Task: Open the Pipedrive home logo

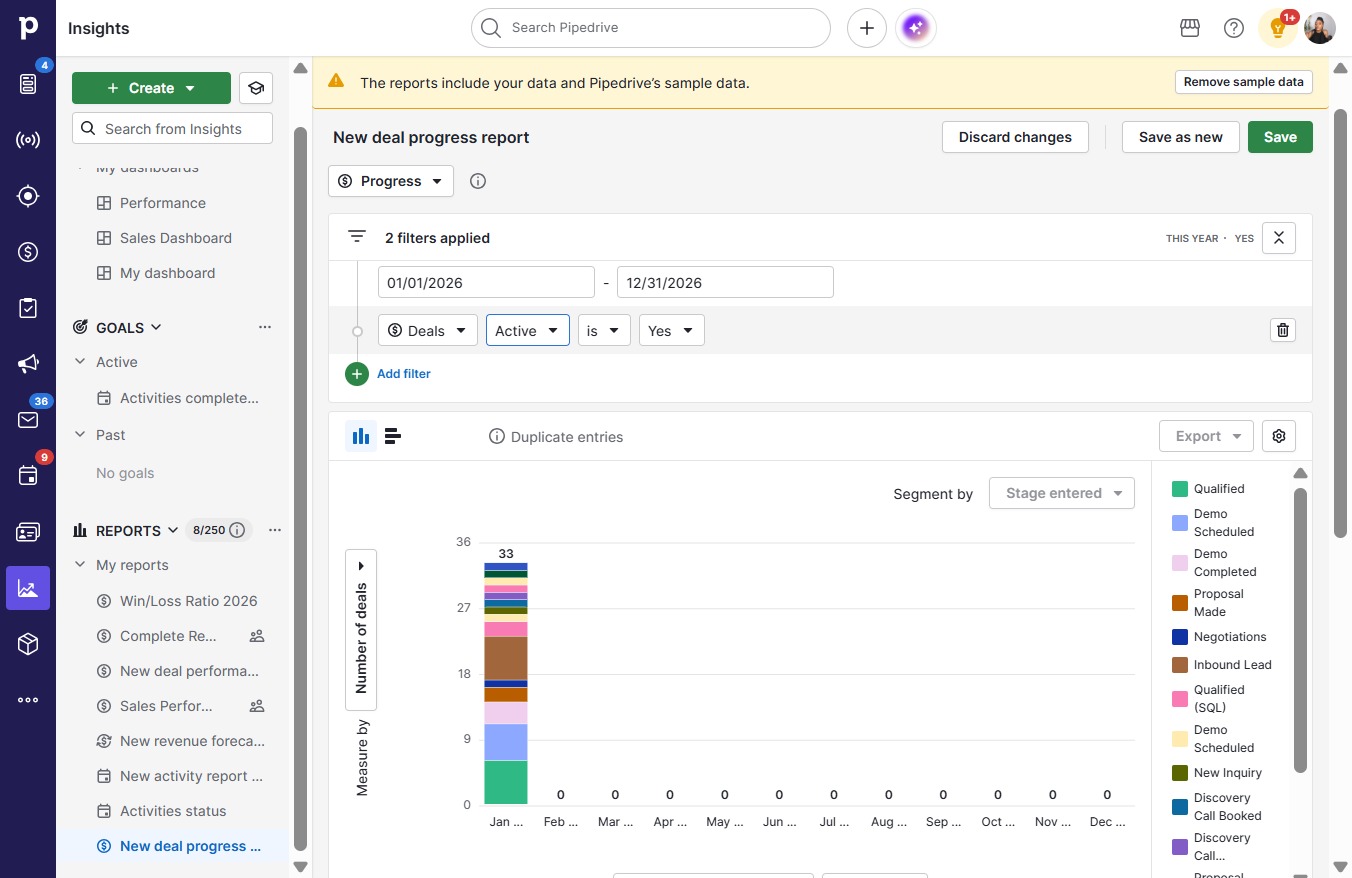Action: point(28,28)
